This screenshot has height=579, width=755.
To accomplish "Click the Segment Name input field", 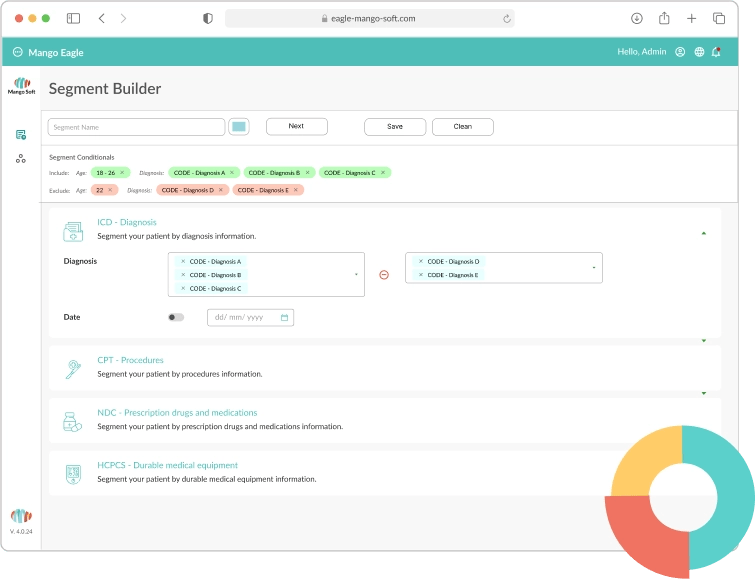I will coord(136,127).
